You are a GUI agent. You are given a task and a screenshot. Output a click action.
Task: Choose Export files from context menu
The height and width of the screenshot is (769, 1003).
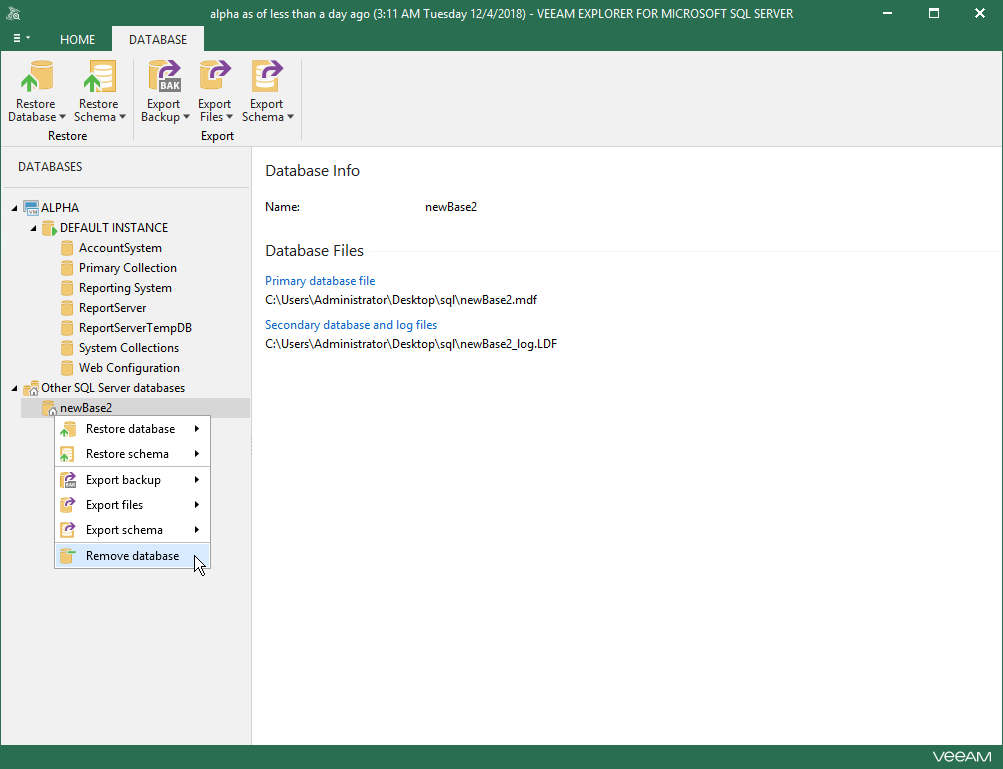pyautogui.click(x=132, y=505)
